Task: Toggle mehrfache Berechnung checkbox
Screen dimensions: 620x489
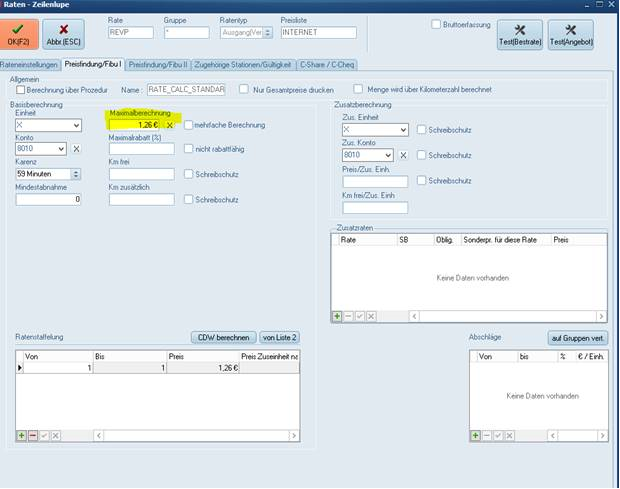Action: 188,125
